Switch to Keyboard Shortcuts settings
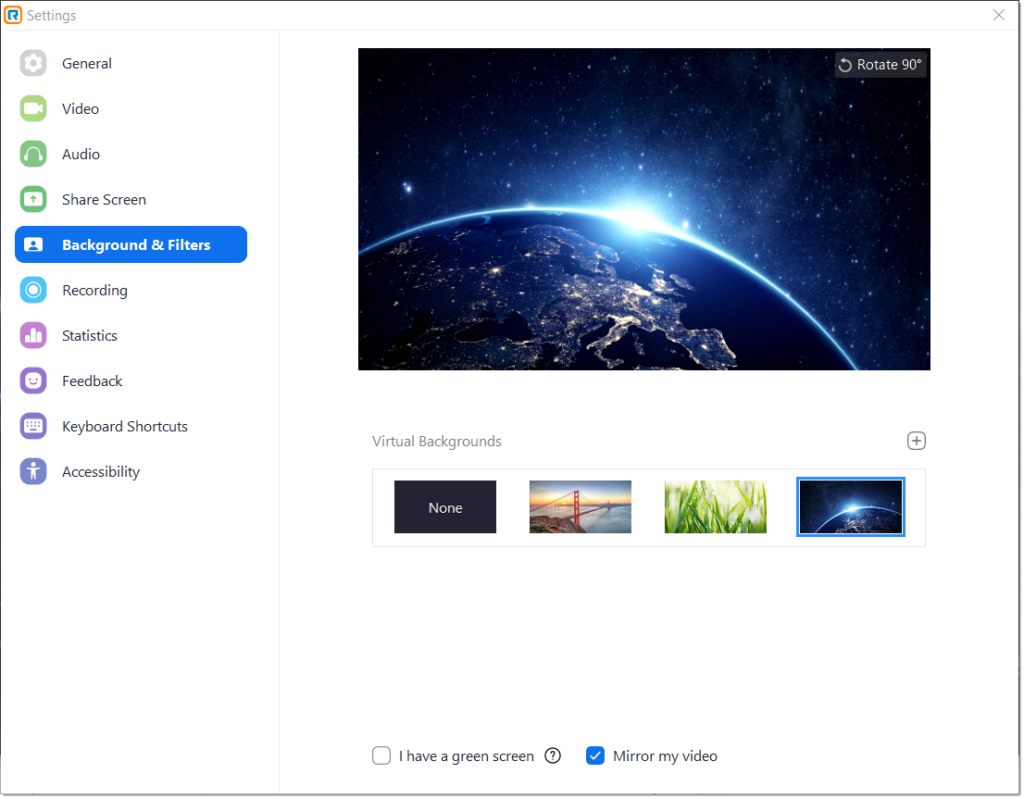Image resolution: width=1024 pixels, height=799 pixels. point(124,426)
